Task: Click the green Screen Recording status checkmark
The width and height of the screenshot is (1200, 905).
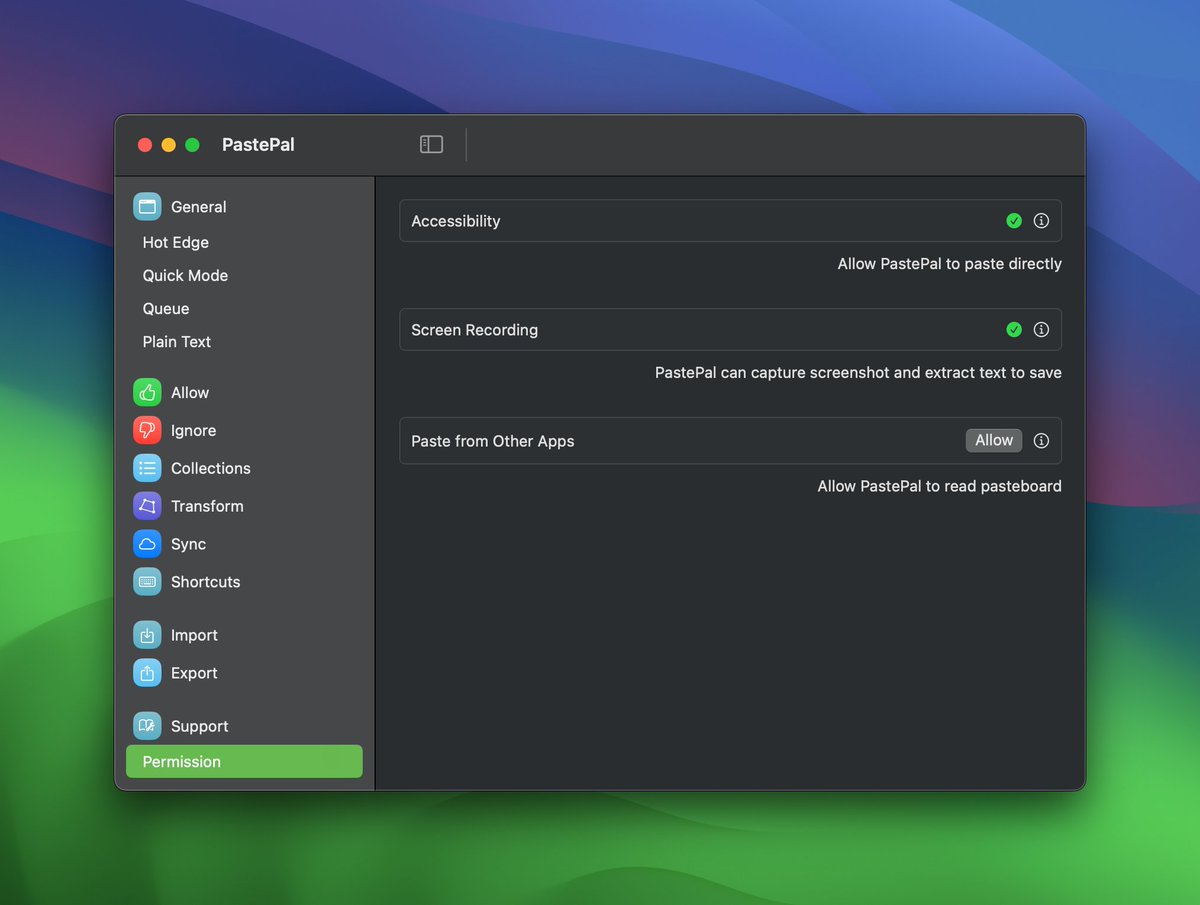Action: tap(1014, 330)
